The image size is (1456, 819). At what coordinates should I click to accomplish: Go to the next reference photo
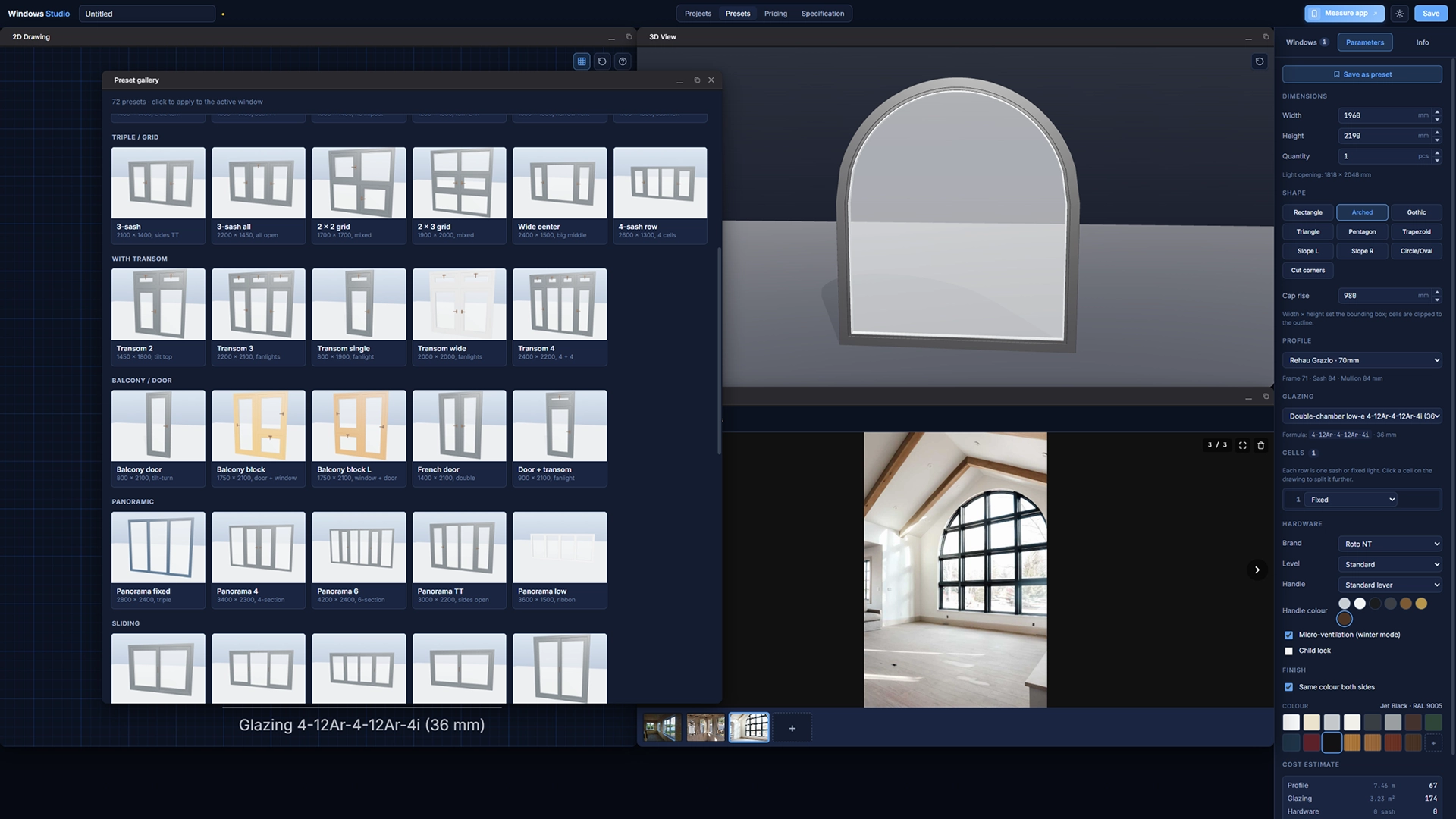point(1257,570)
